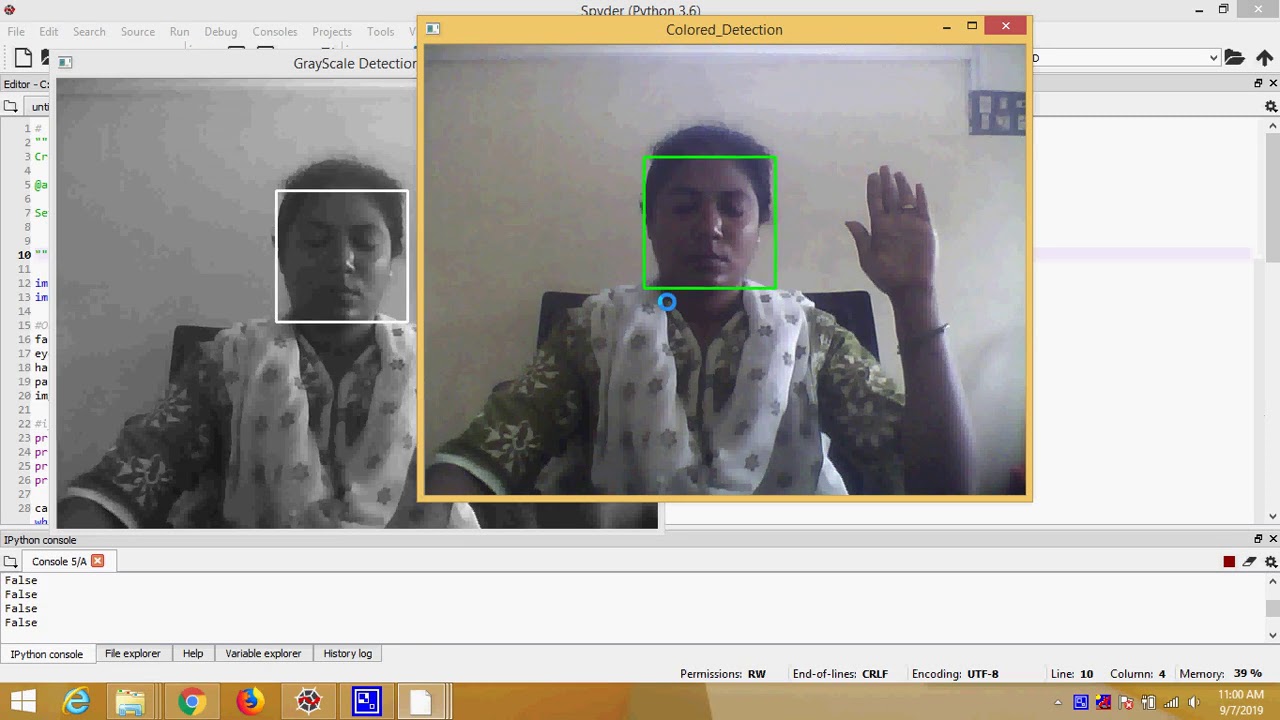Click the browse tabs icon in editor
This screenshot has width=1280, height=720.
click(x=10, y=106)
